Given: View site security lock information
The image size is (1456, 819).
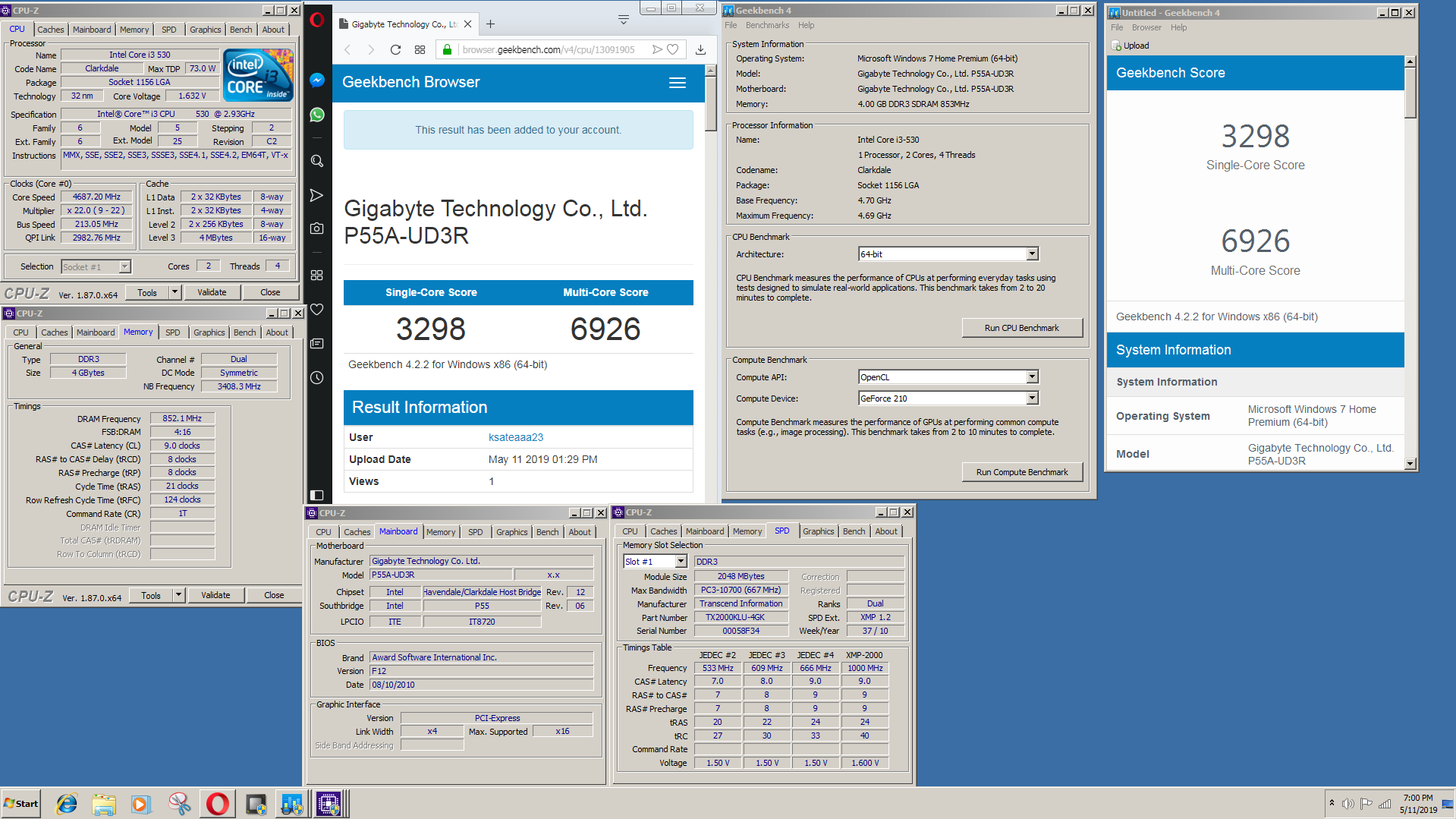Looking at the screenshot, I should pos(448,49).
